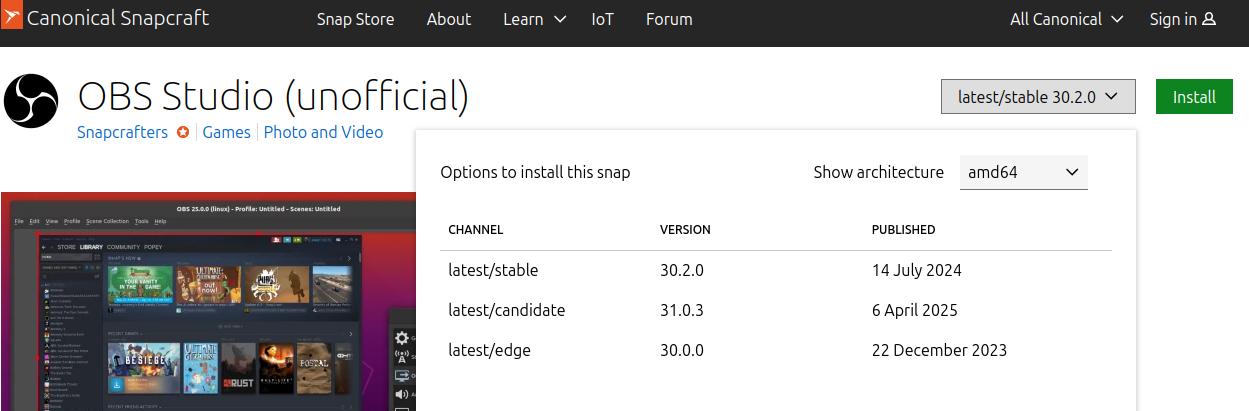1249x411 pixels.
Task: Go to the About page
Action: [448, 19]
